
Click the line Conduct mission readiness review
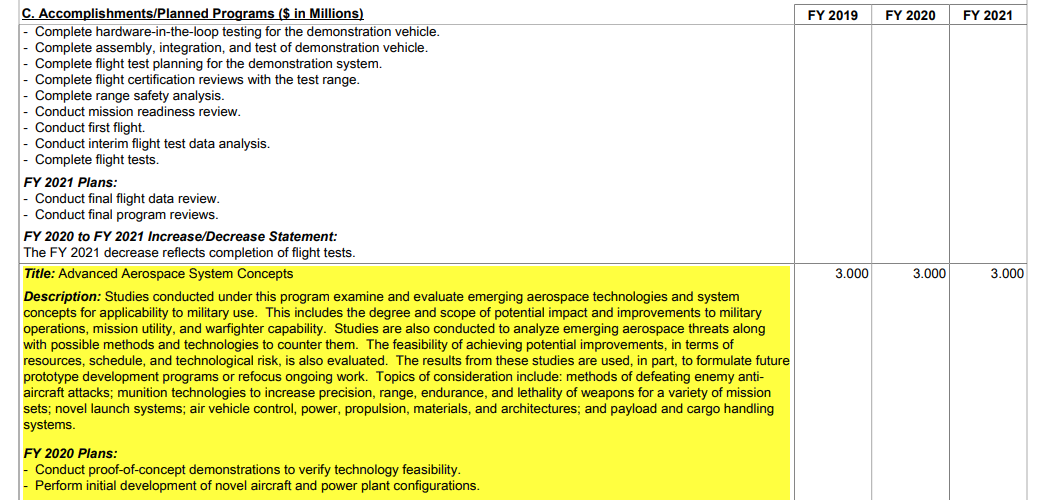(138, 111)
